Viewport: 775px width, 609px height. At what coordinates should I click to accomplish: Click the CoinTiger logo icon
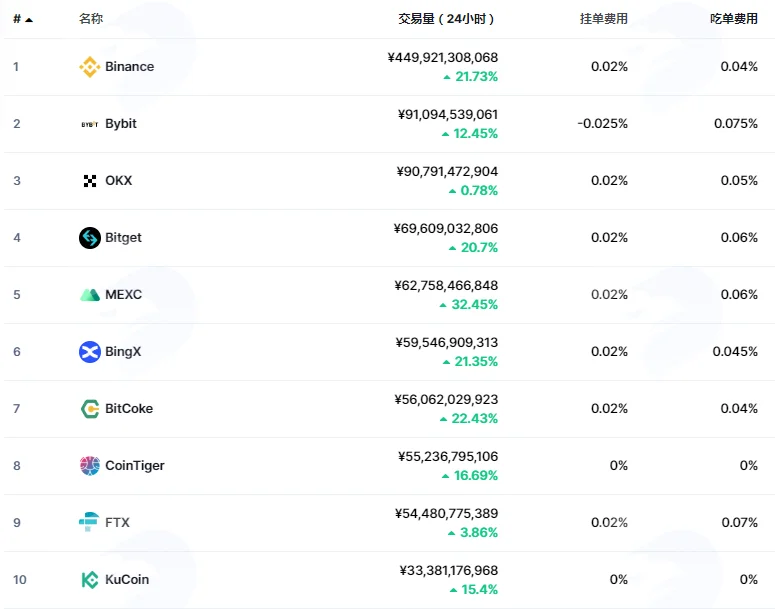click(x=89, y=466)
